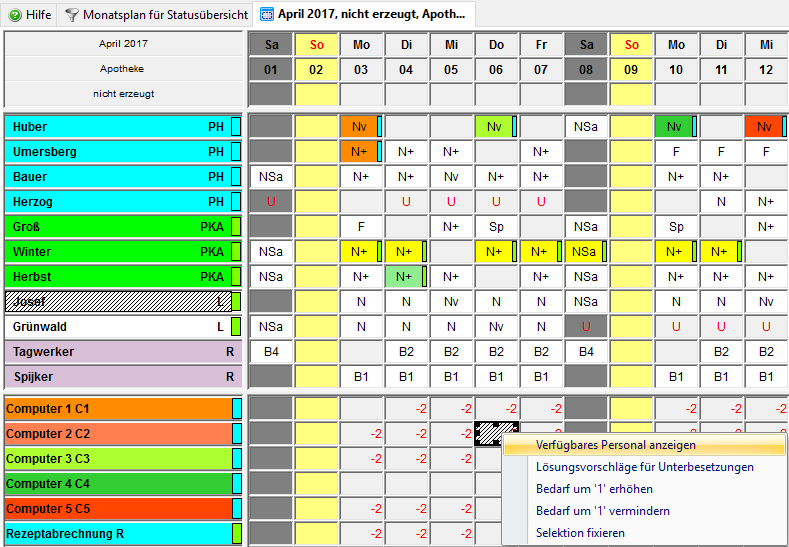789x547 pixels.
Task: Click the funnel icon on Monatsplan tab
Action: tap(72, 15)
